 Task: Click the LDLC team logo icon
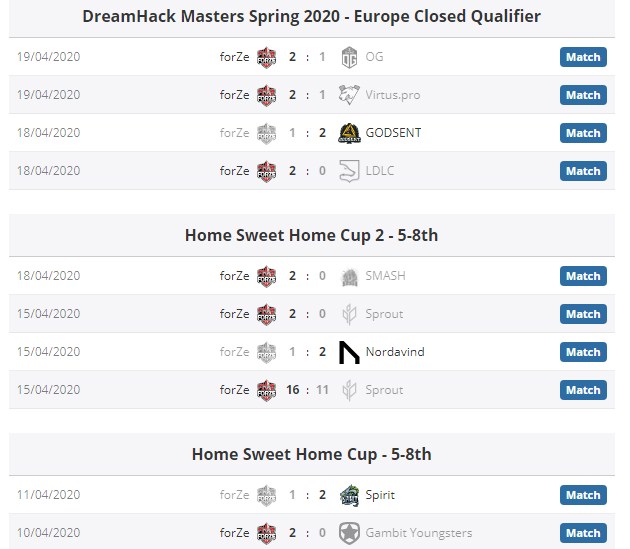[349, 171]
